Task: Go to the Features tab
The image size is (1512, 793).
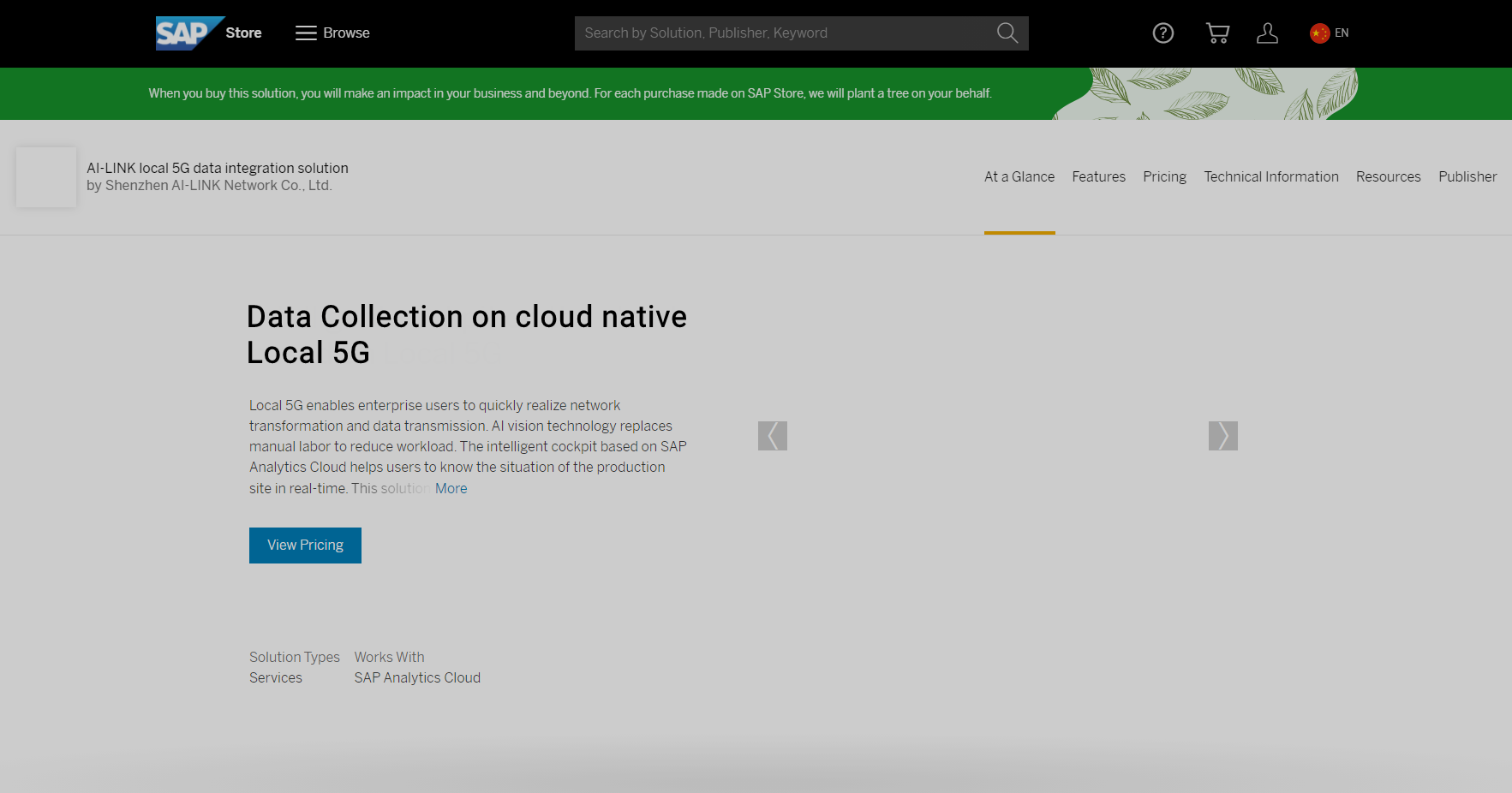Action: coord(1098,177)
